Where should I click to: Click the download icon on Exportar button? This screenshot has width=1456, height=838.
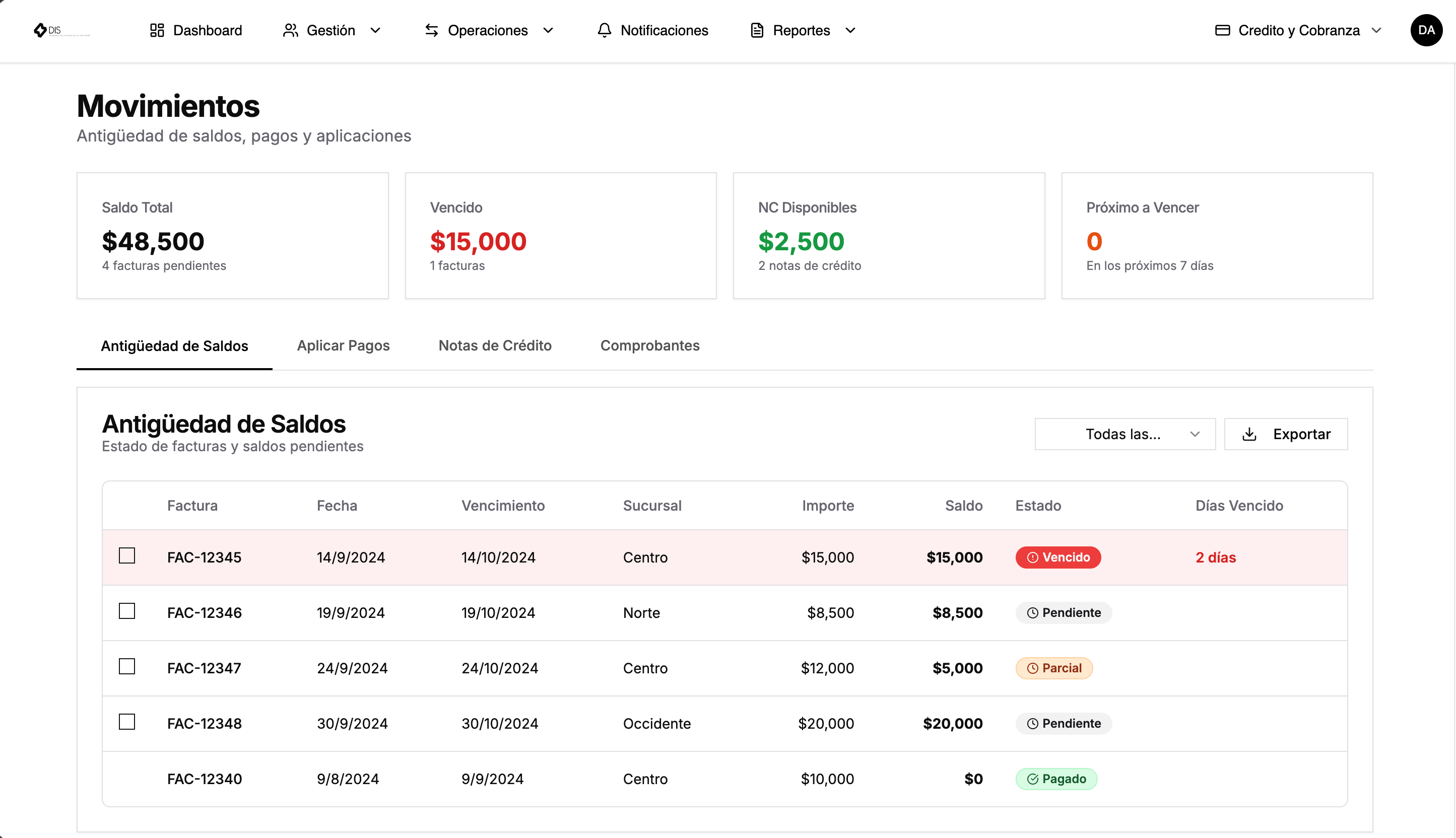click(x=1250, y=434)
